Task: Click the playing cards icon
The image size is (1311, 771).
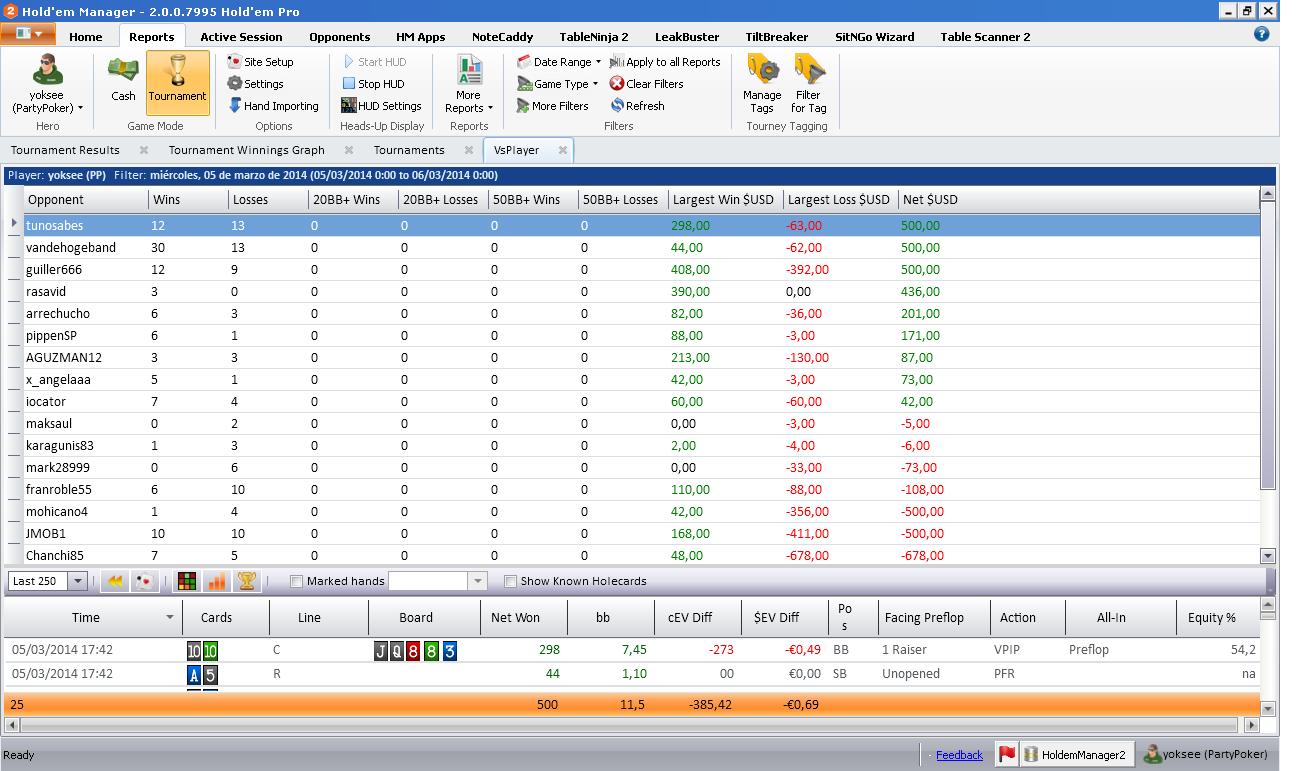Action: [x=145, y=581]
